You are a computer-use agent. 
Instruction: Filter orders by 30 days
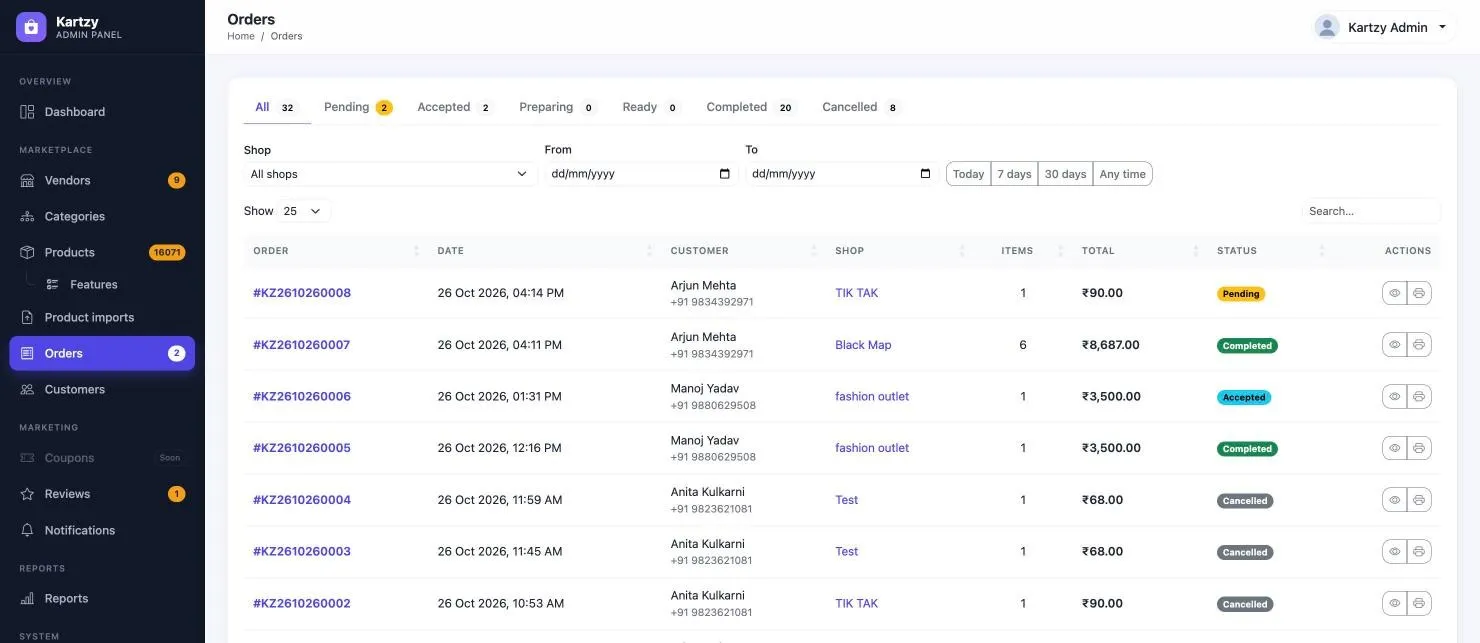[x=1065, y=174]
